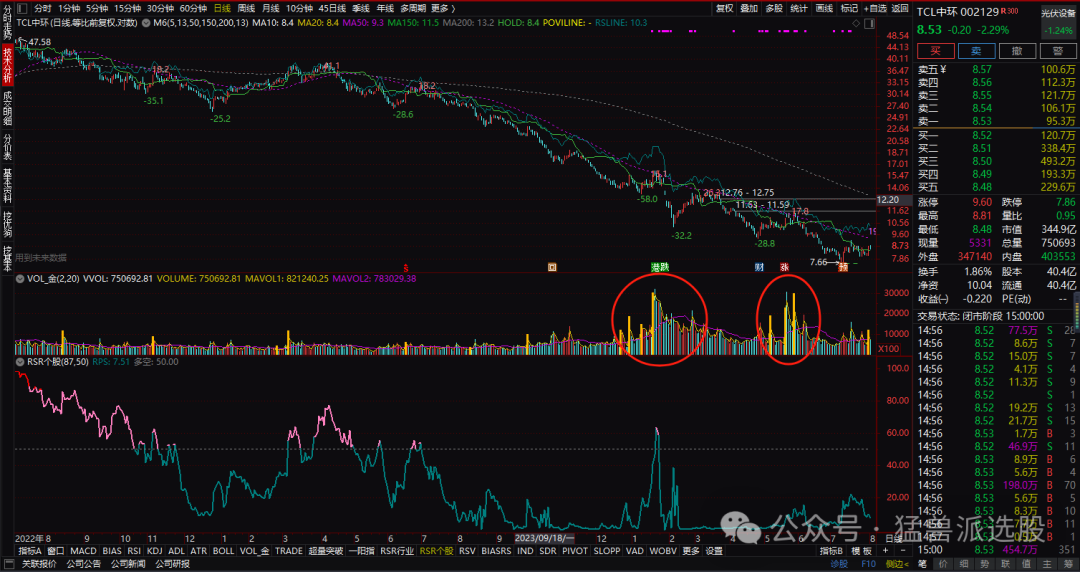The width and height of the screenshot is (1080, 572).
Task: Click the 诊股 link in status bar
Action: click(839, 564)
